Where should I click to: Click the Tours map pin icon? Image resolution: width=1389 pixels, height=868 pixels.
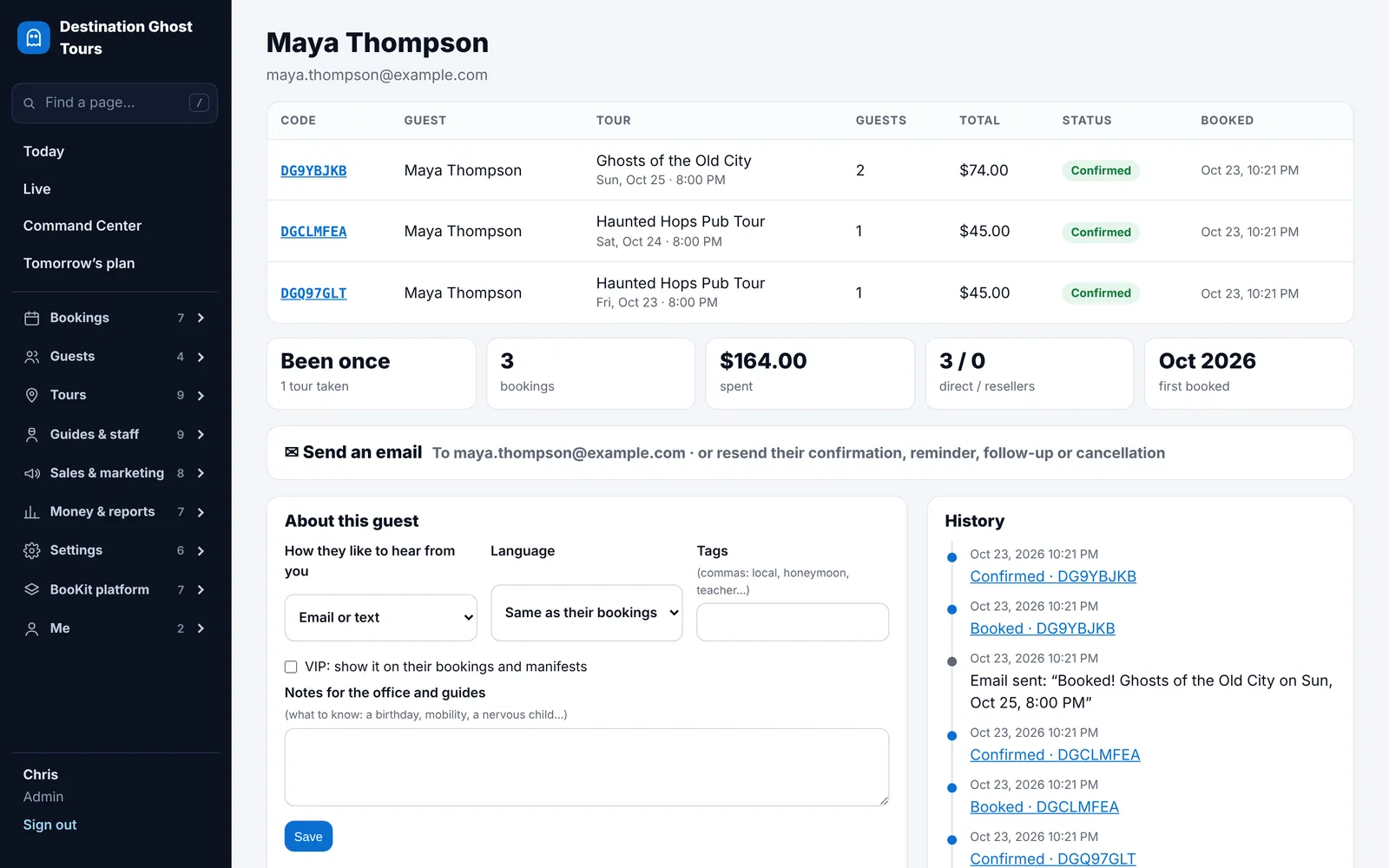32,395
